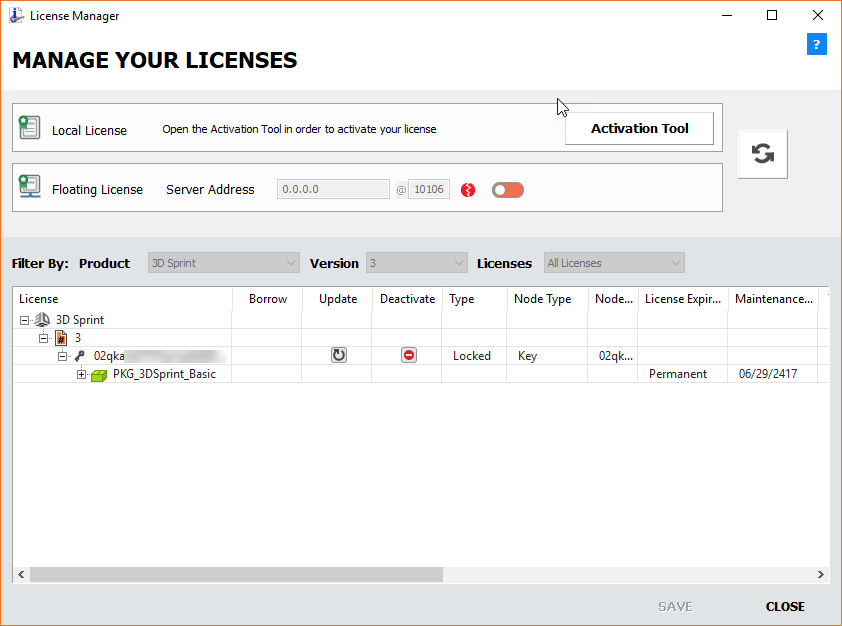
Task: Collapse the 3D Sprint tree node
Action: (24, 320)
